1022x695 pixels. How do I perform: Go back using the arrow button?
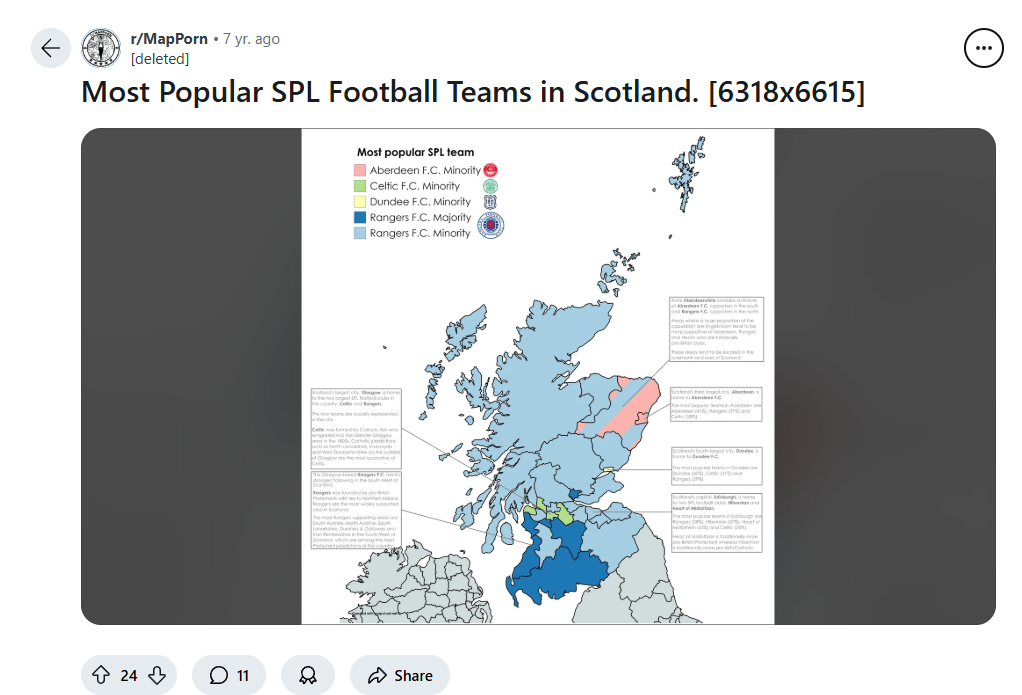51,48
